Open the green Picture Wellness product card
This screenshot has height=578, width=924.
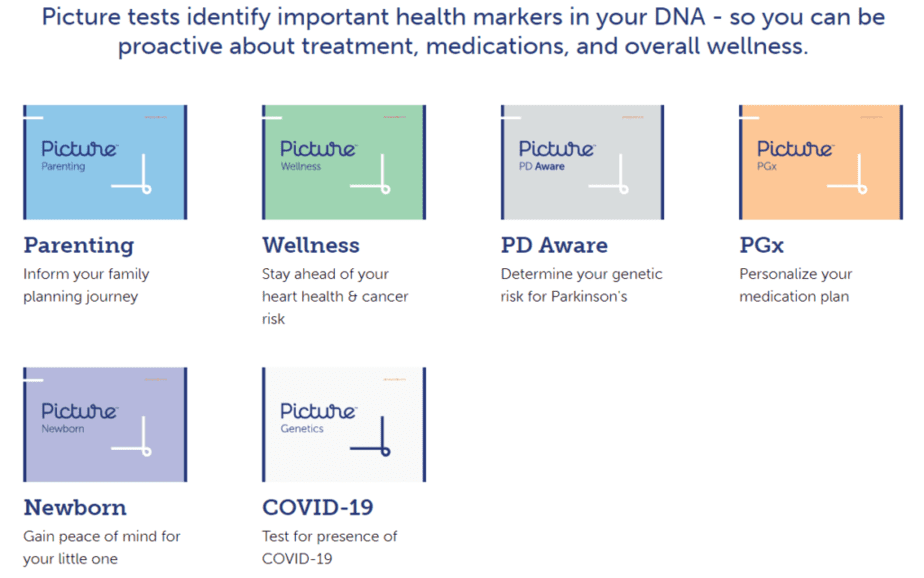coord(344,162)
